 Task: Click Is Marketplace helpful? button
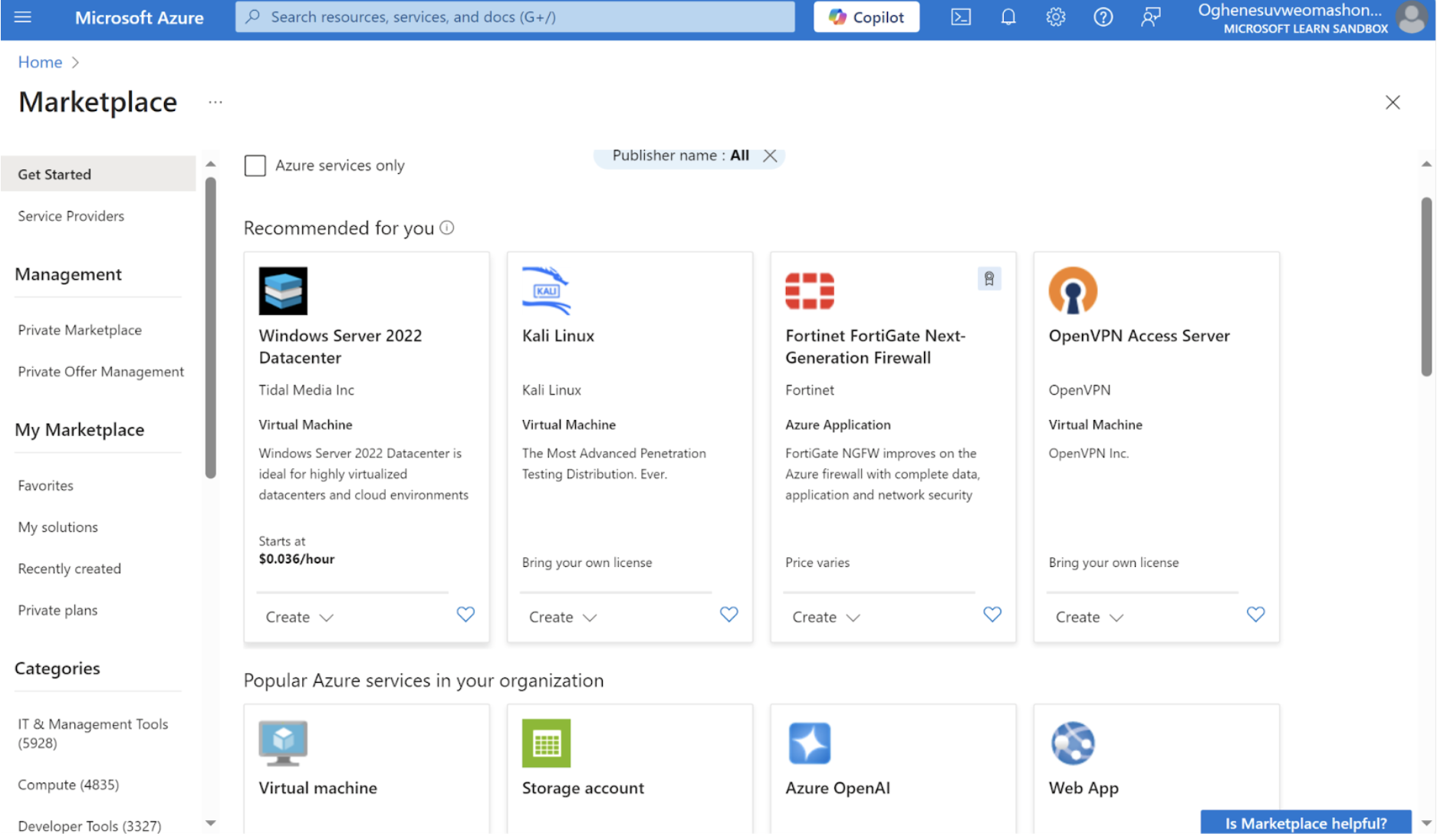[x=1305, y=822]
